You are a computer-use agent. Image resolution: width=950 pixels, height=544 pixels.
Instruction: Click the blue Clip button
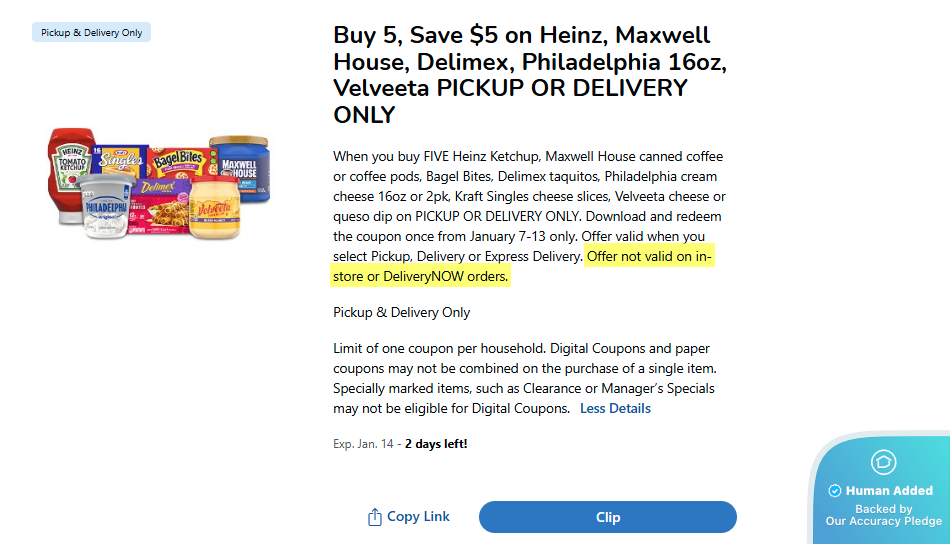point(607,517)
